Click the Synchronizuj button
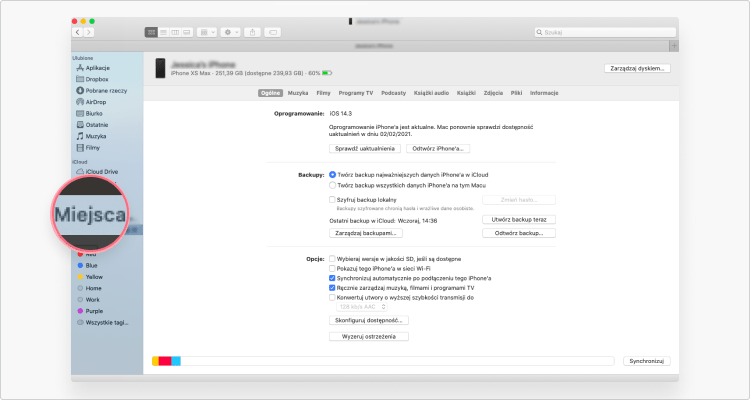This screenshot has height=400, width=750. (x=647, y=361)
